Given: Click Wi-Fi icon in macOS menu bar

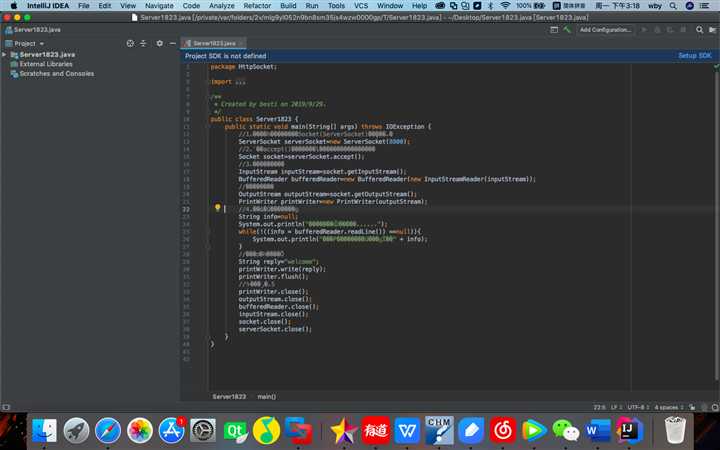Looking at the screenshot, I should pos(505,6).
